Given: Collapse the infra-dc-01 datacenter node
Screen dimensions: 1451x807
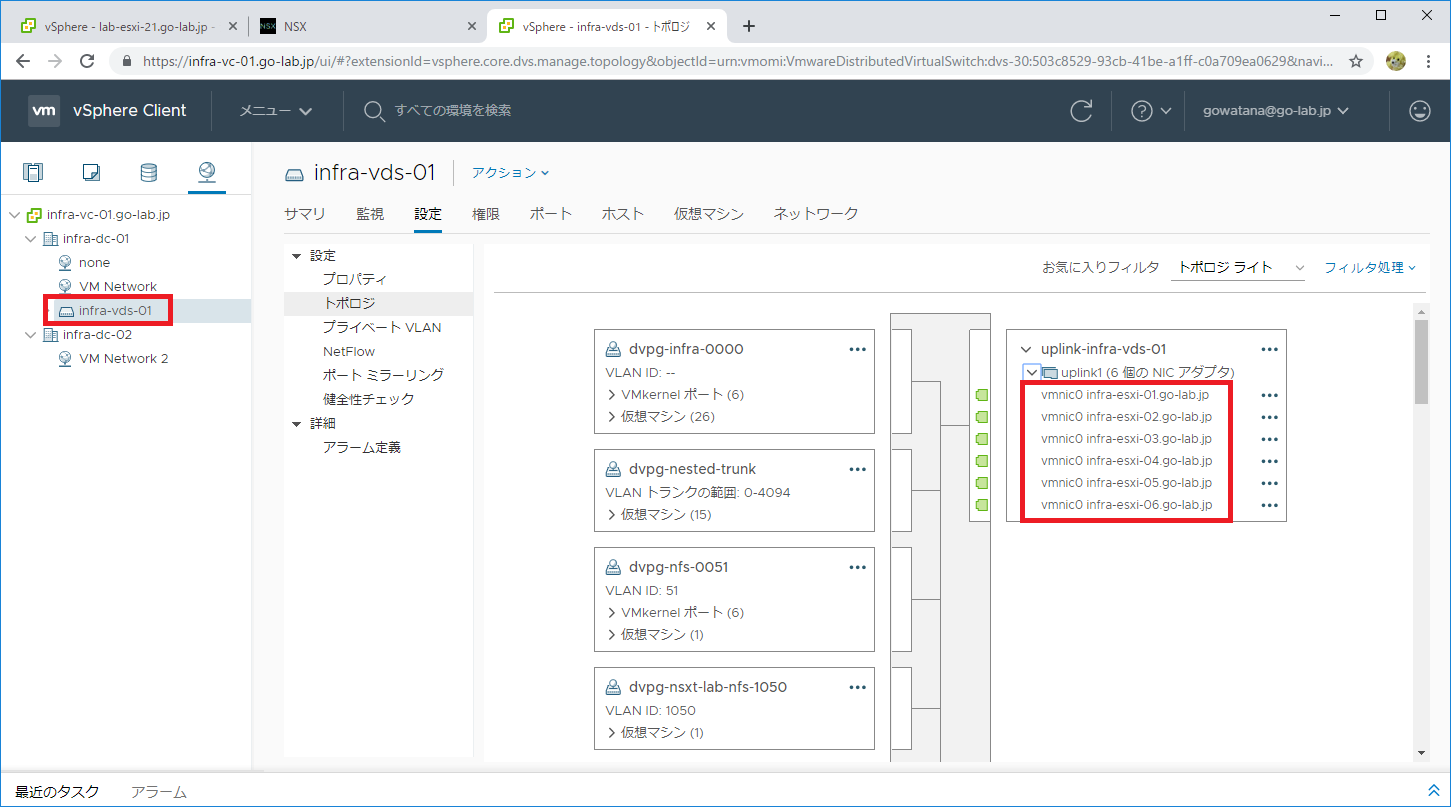Looking at the screenshot, I should click(30, 239).
